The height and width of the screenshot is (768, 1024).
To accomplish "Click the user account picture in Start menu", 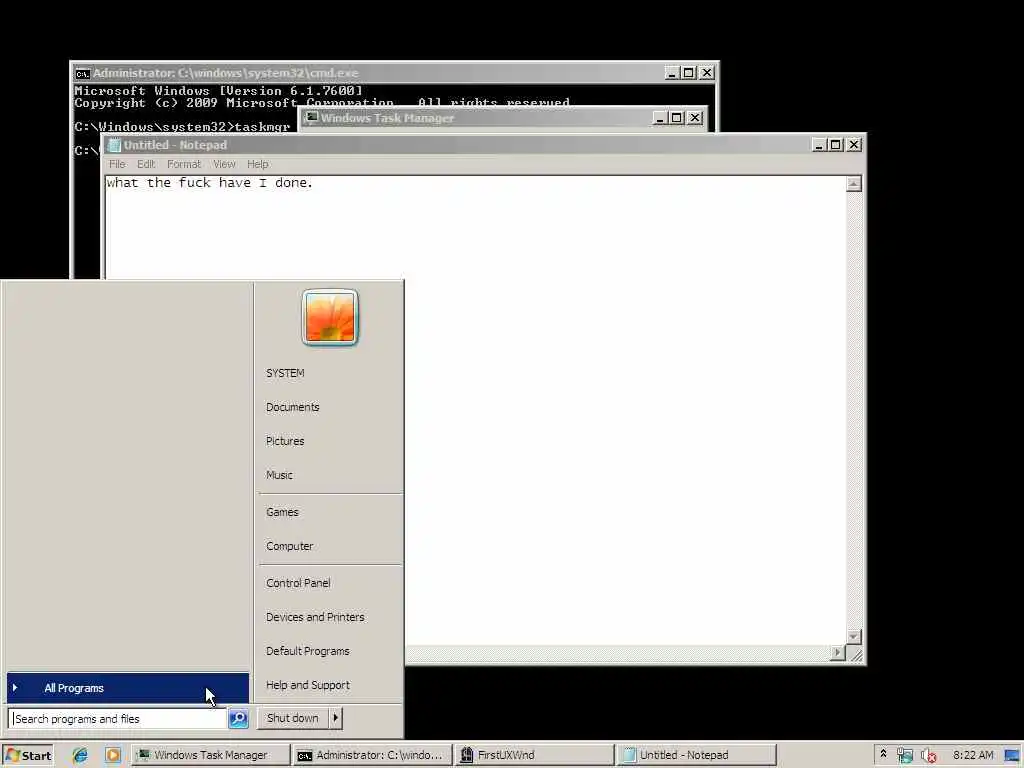I will pos(330,317).
